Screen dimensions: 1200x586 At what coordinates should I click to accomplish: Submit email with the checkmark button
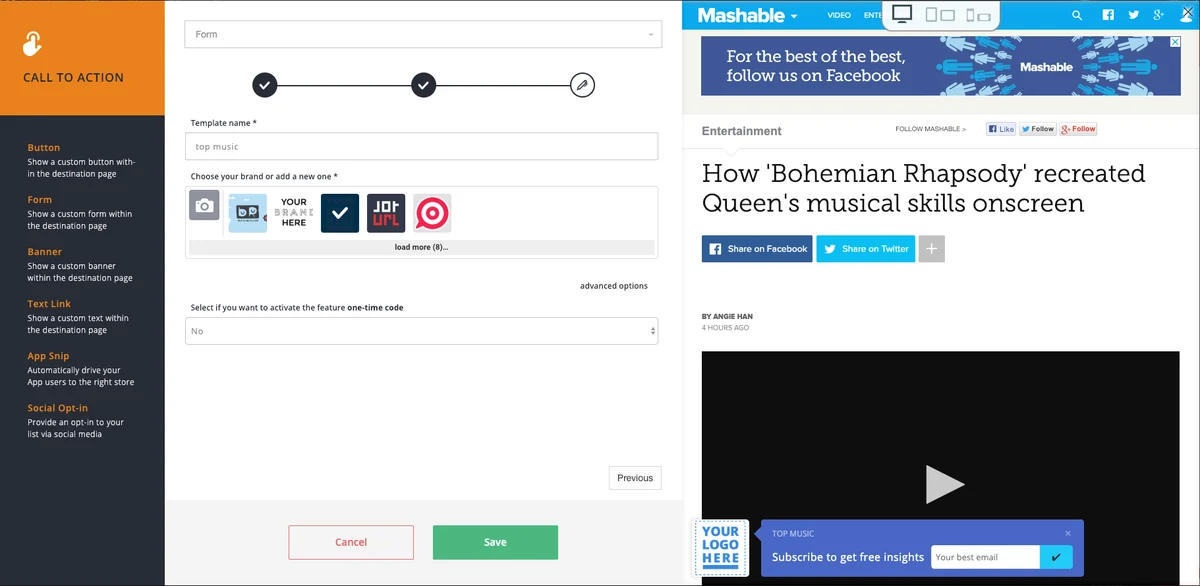point(1056,557)
